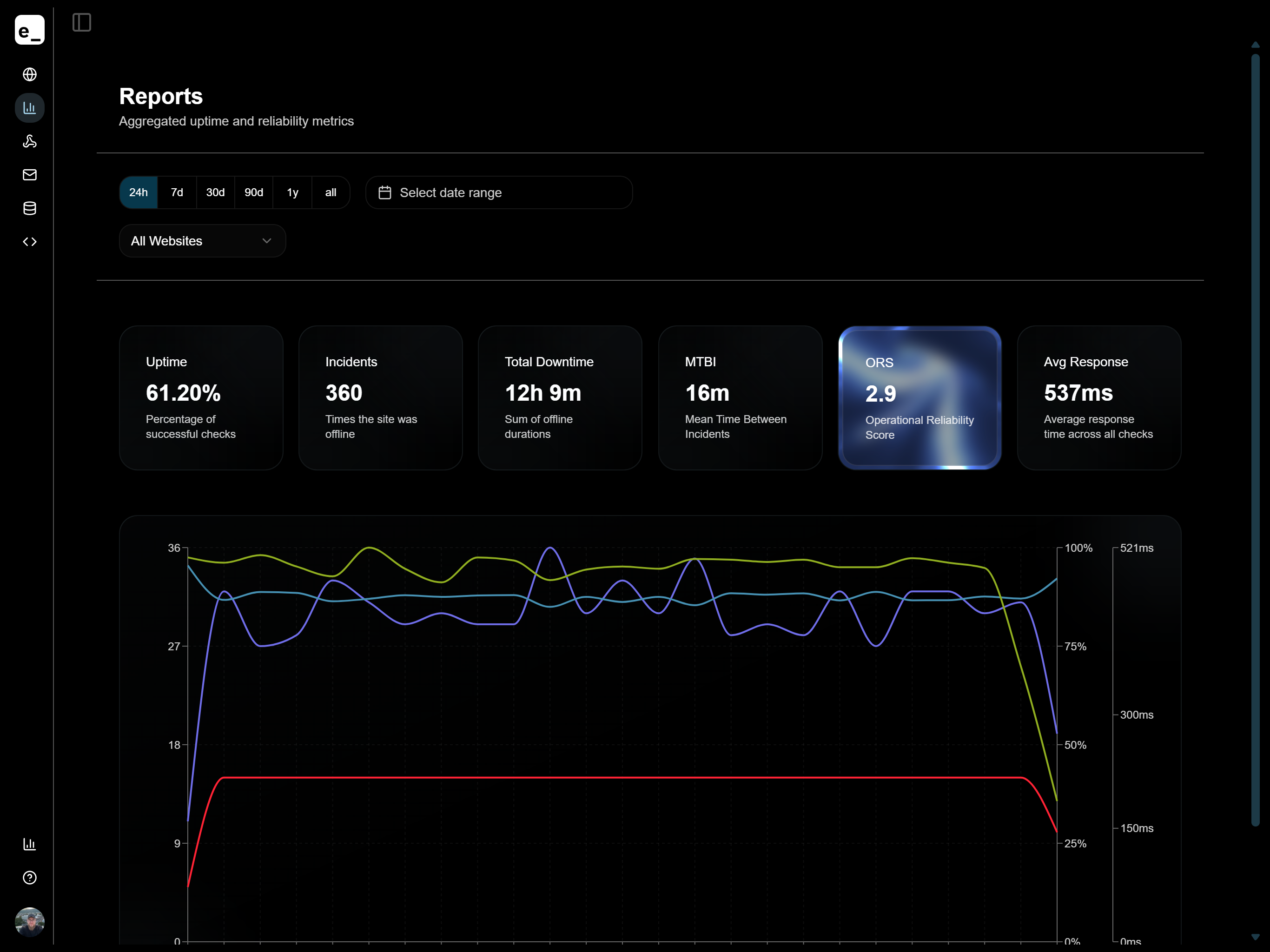Open the database icon in sidebar
This screenshot has width=1270, height=952.
pyautogui.click(x=29, y=208)
